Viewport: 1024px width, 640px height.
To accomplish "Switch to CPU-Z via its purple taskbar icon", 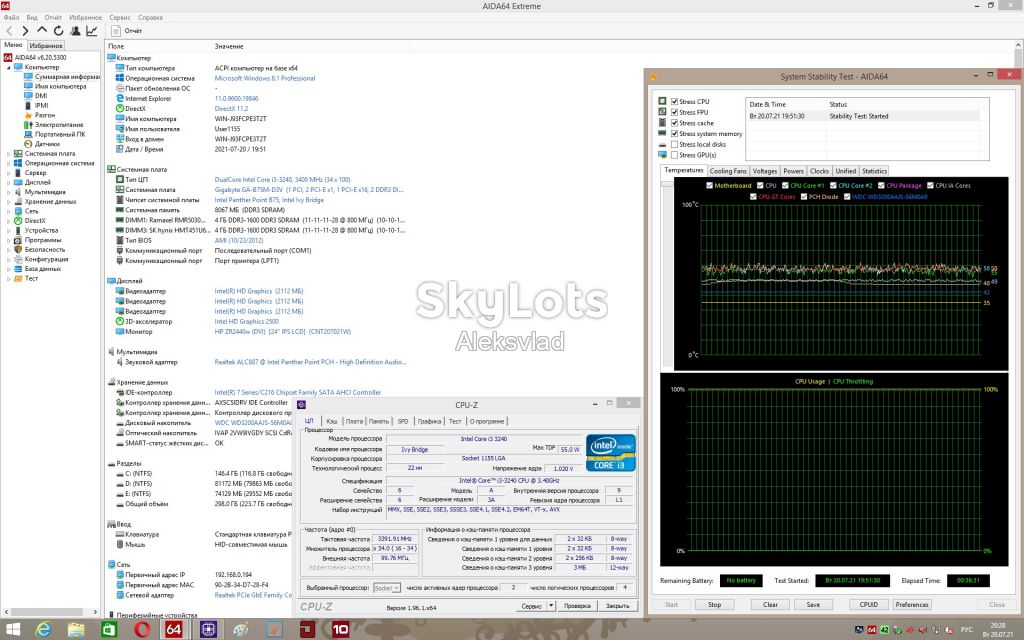I will (208, 630).
